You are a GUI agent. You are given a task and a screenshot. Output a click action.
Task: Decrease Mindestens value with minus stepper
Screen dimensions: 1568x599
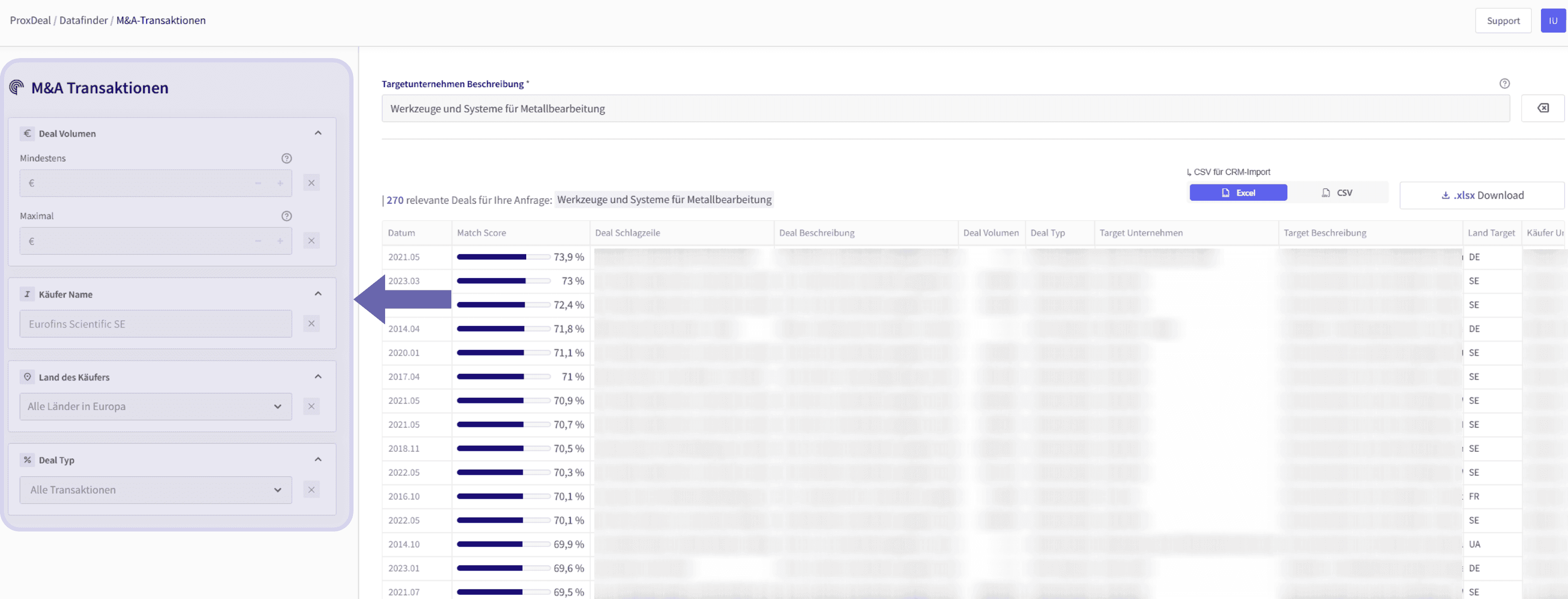(x=258, y=183)
